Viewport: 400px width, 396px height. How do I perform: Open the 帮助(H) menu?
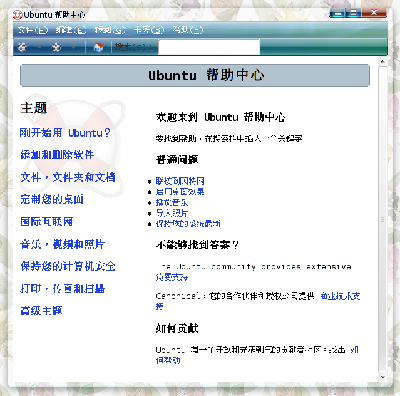click(188, 30)
